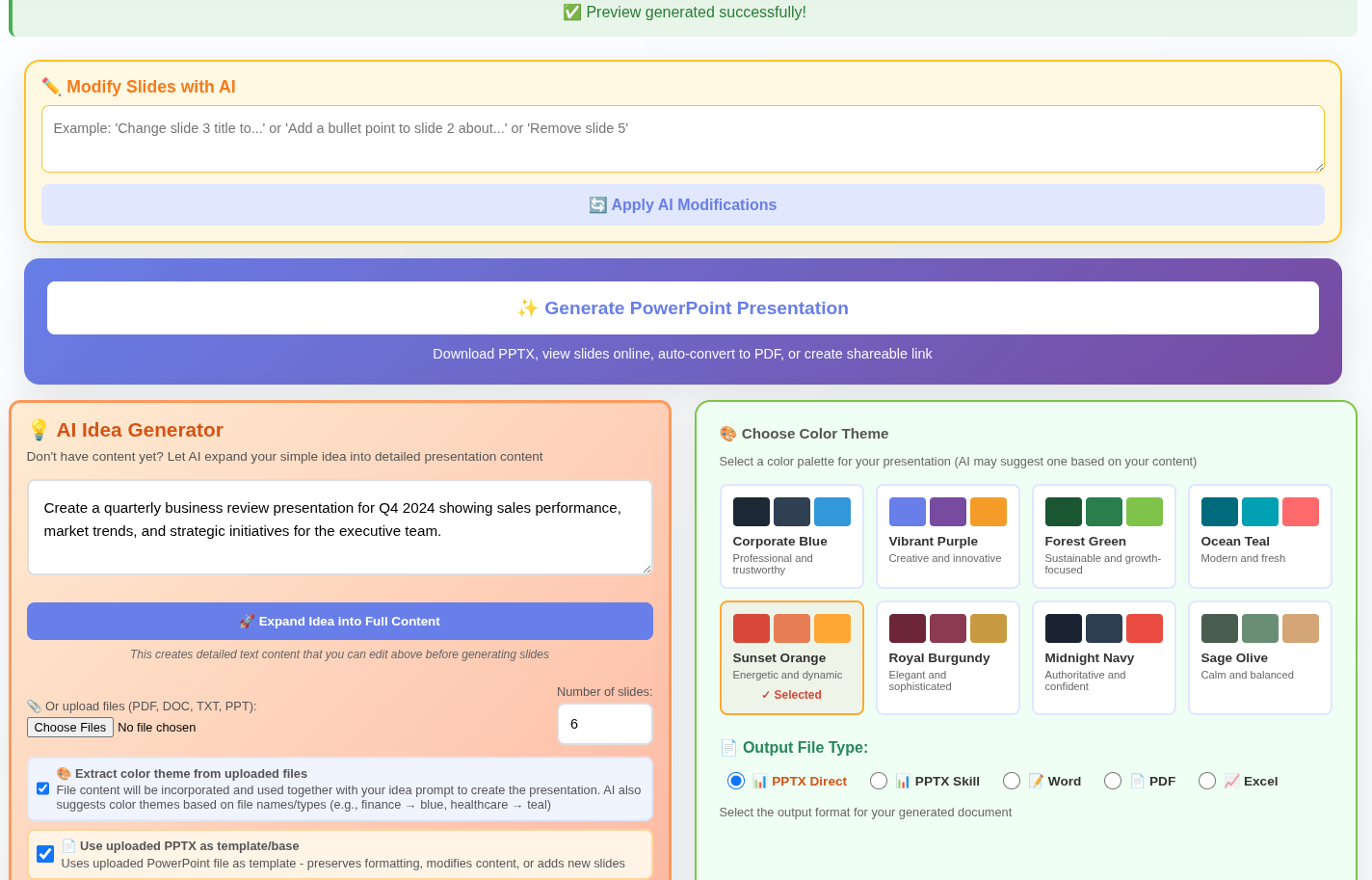
Task: Open the Choose Files upload button
Action: pos(70,727)
